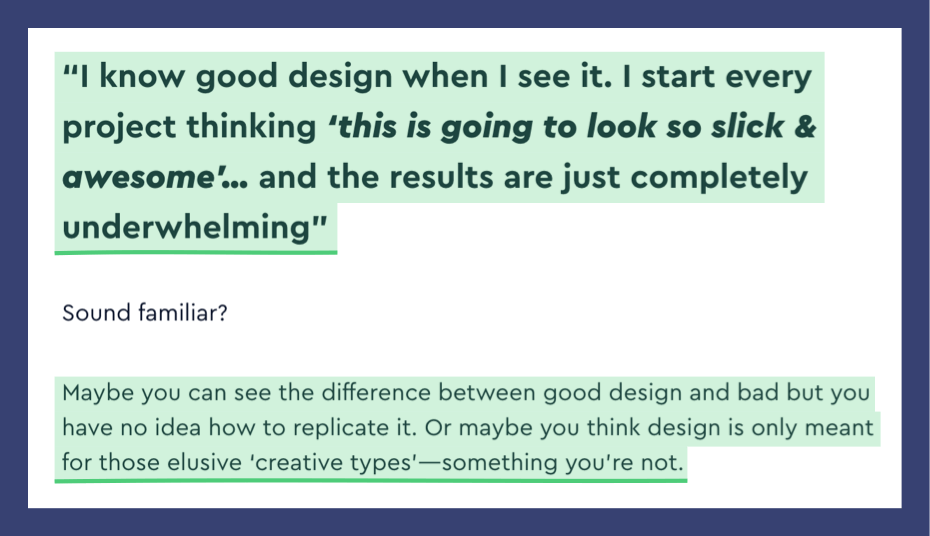Click the ampersand in the italic heading text
This screenshot has width=930, height=536.
[805, 127]
